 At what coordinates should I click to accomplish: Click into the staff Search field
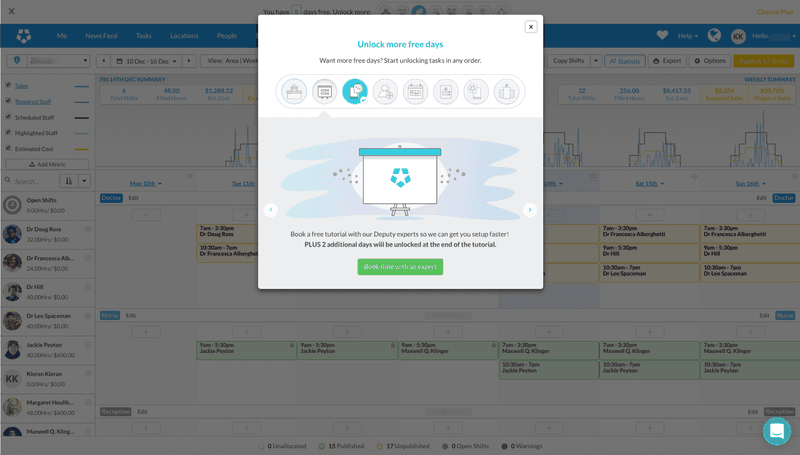31,181
